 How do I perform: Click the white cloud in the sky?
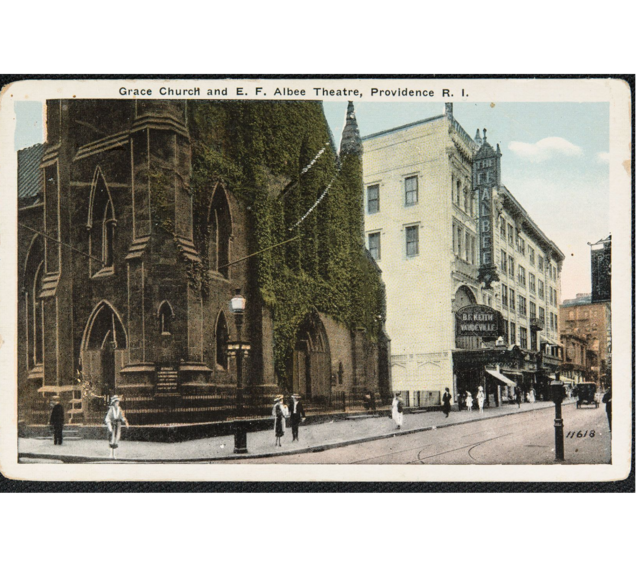click(545, 148)
